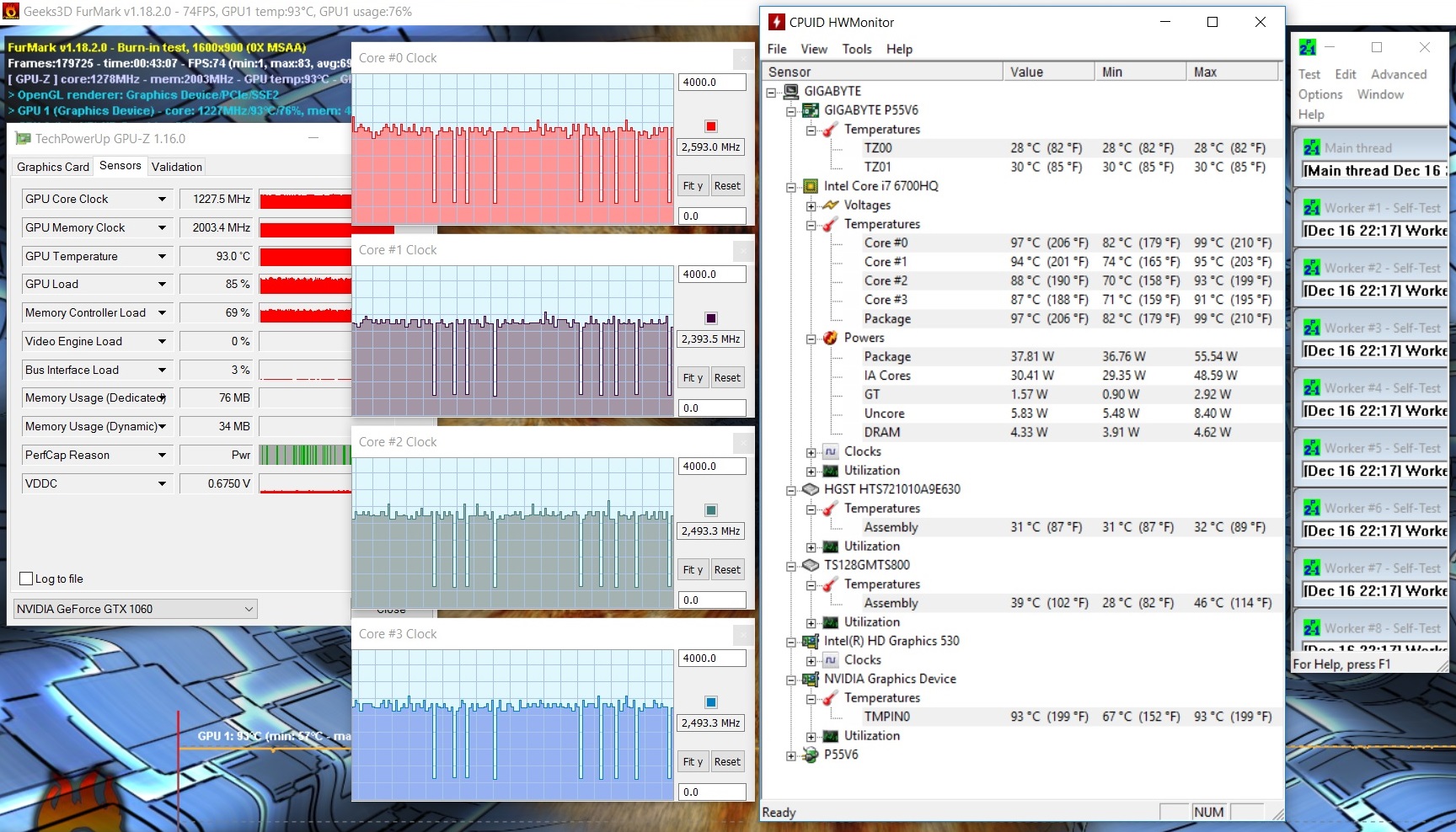This screenshot has width=1456, height=832.
Task: Click Fit y on the Core #0 Clock graph
Action: 693,186
